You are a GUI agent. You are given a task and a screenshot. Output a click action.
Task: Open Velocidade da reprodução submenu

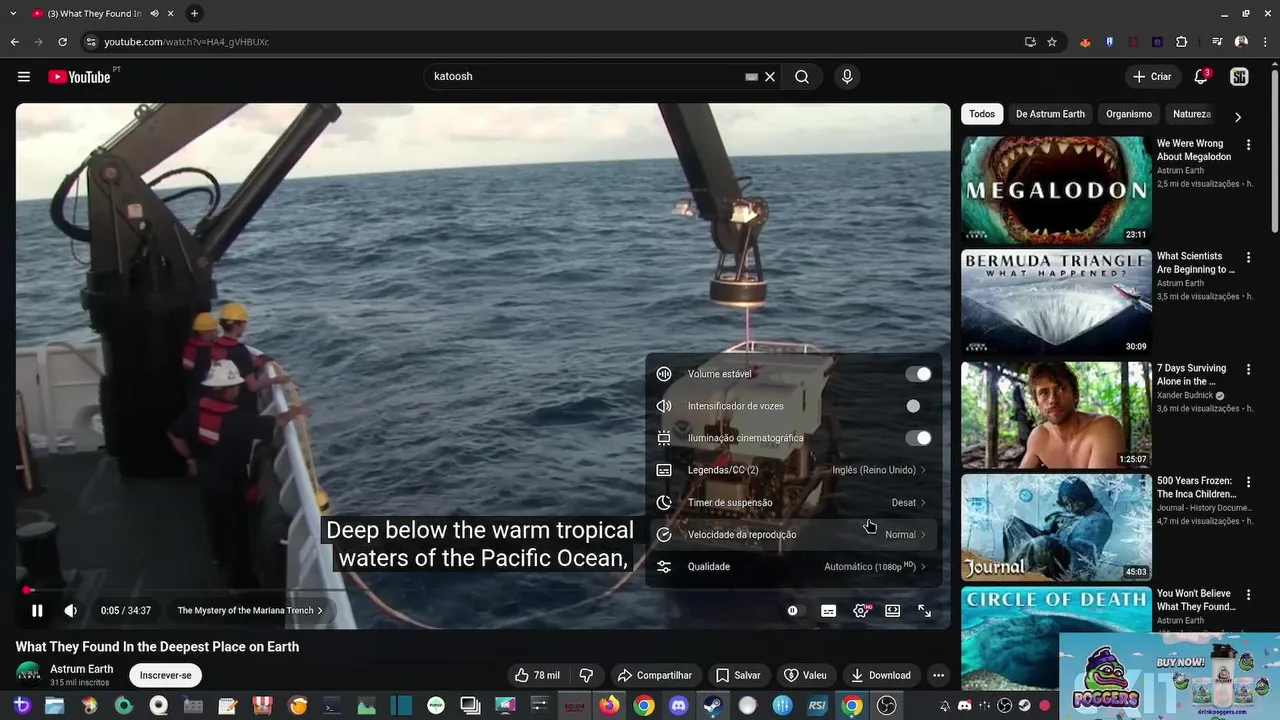[793, 535]
